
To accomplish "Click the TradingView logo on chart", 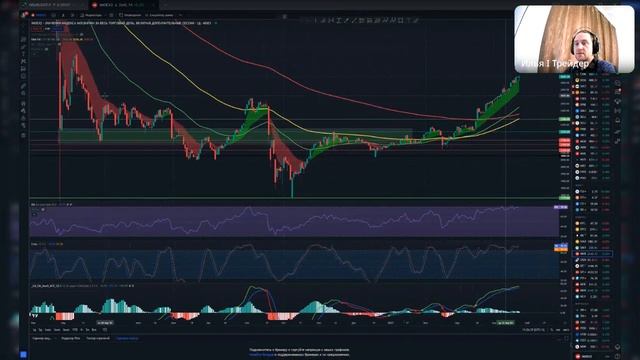I will [35, 315].
